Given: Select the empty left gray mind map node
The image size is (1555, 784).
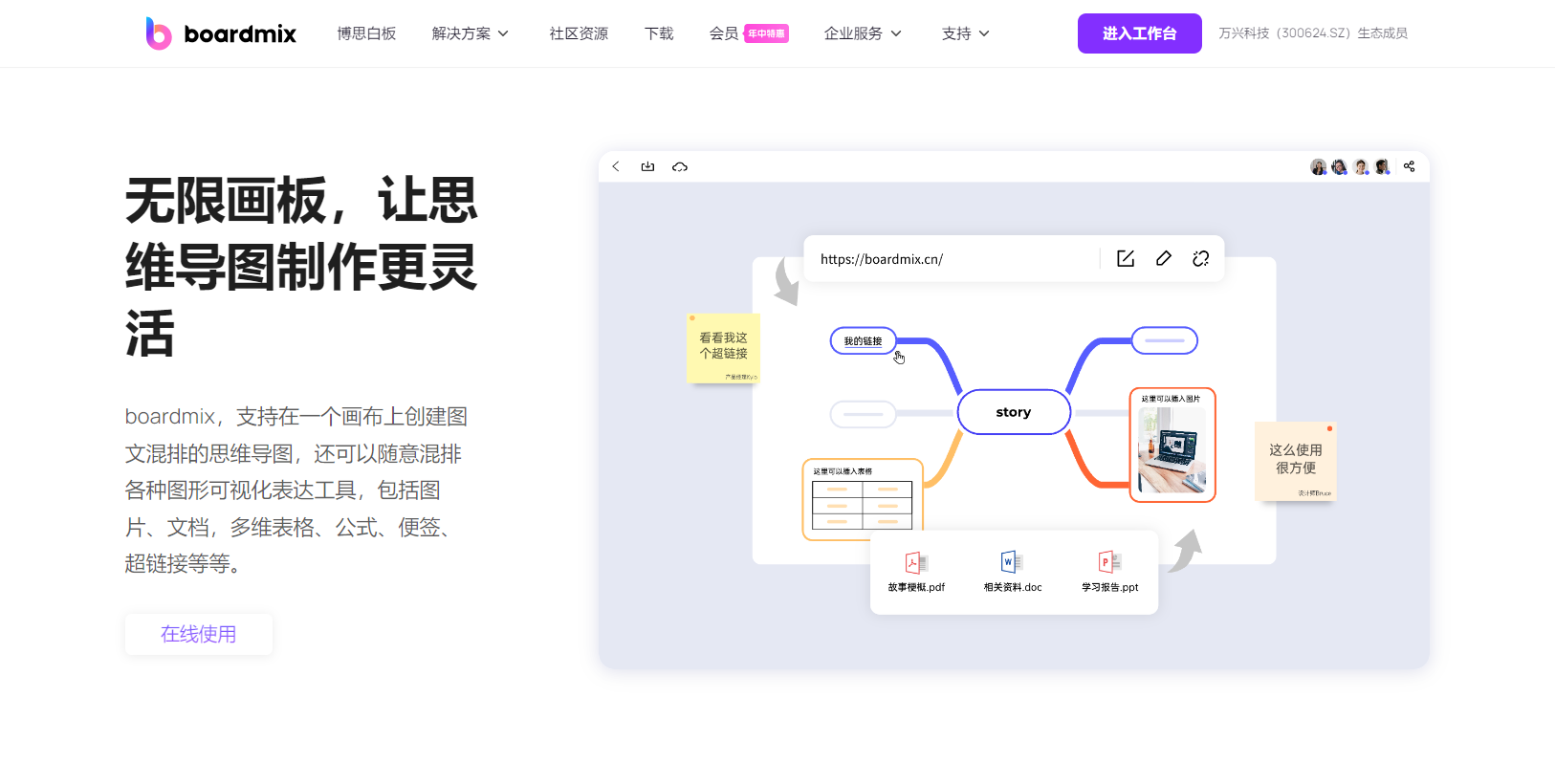Looking at the screenshot, I should click(864, 414).
